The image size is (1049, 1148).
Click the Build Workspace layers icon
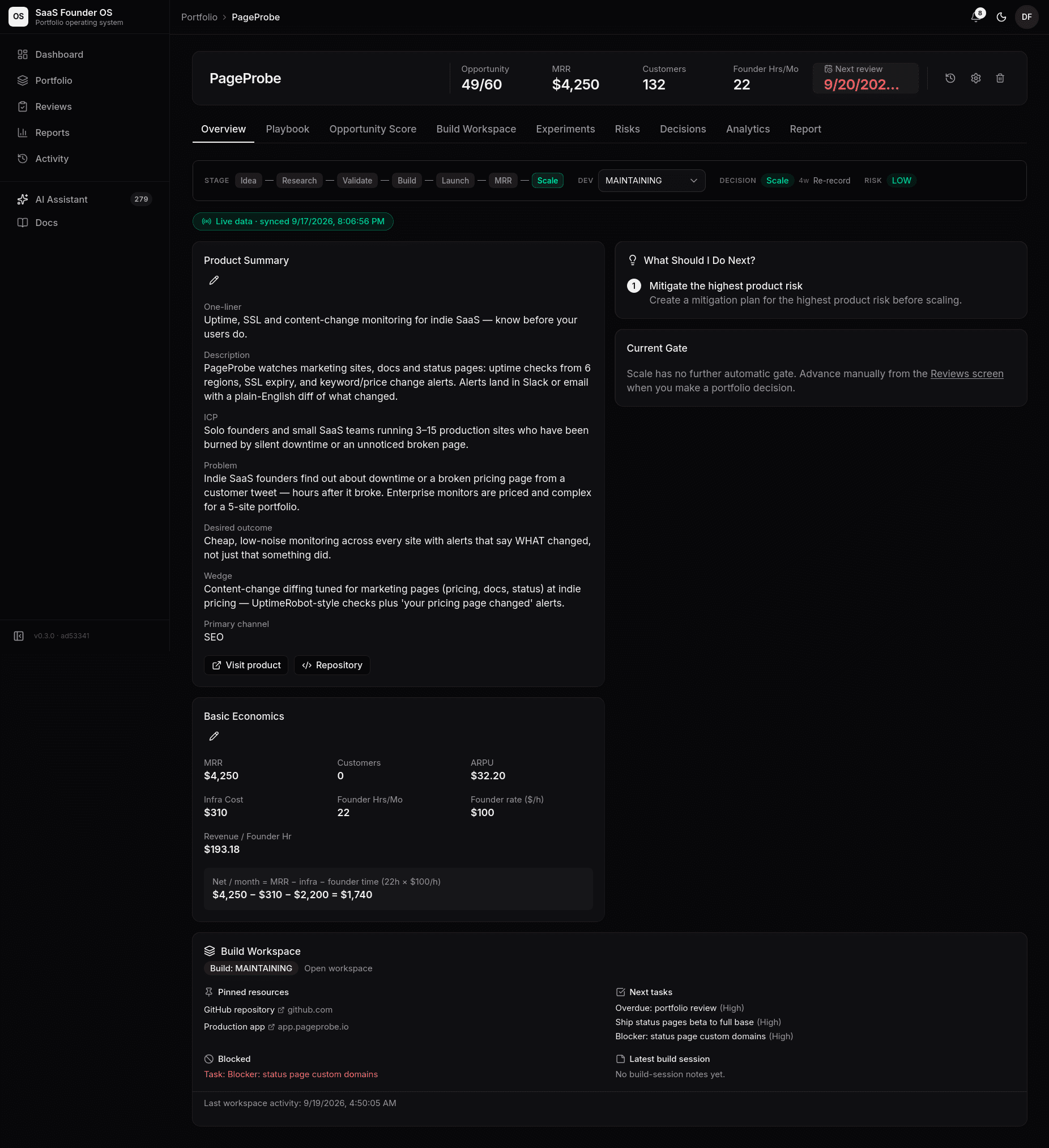point(210,951)
